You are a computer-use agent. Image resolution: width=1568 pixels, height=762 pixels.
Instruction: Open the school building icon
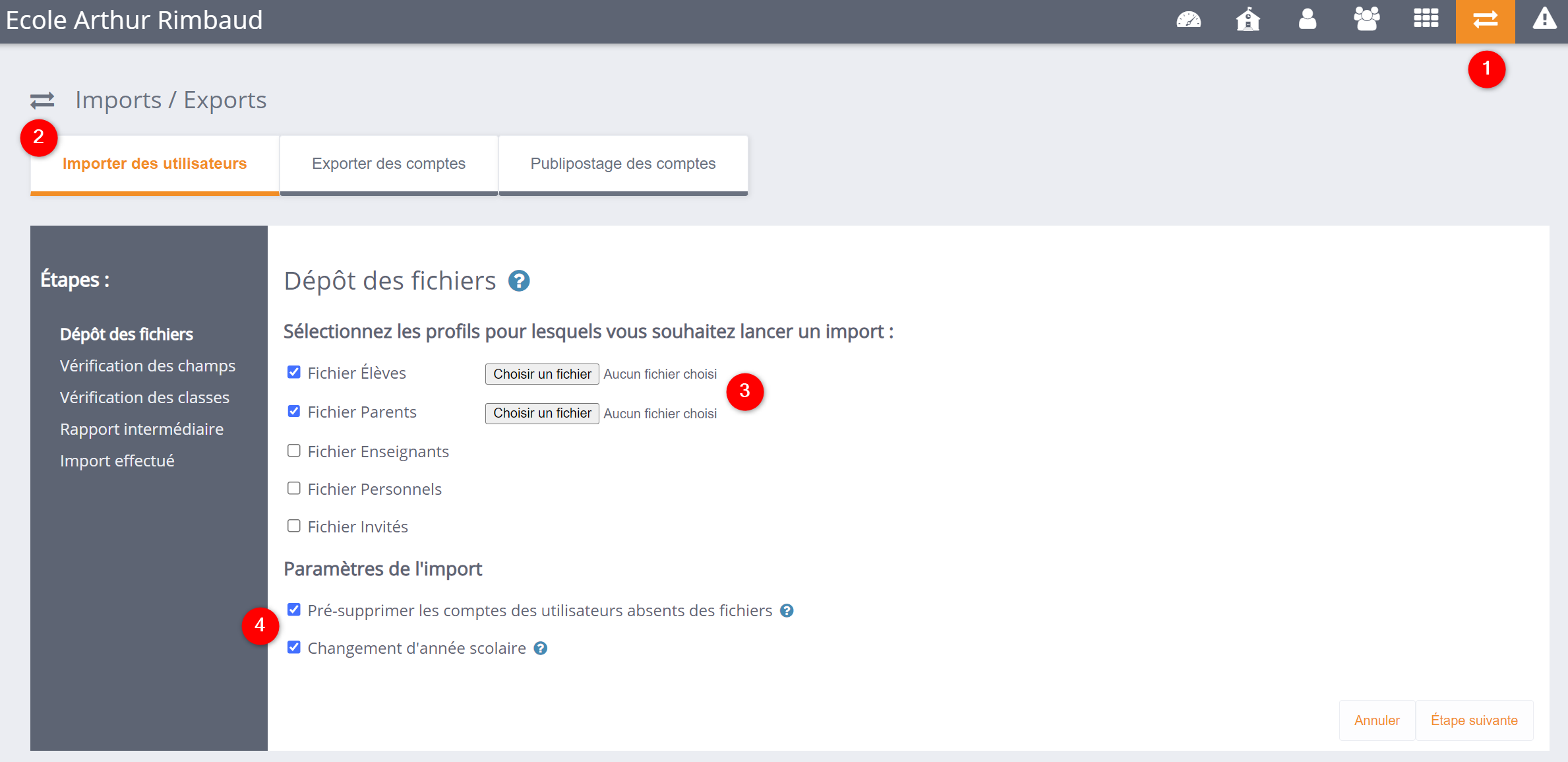(x=1248, y=20)
